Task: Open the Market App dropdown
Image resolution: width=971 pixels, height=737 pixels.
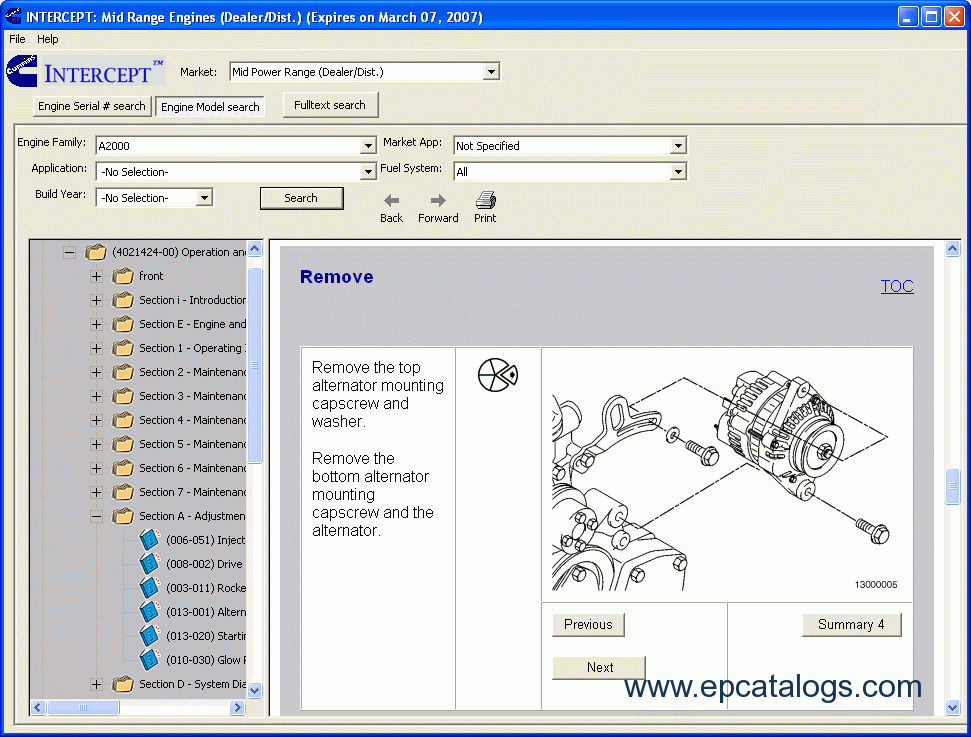Action: 678,146
